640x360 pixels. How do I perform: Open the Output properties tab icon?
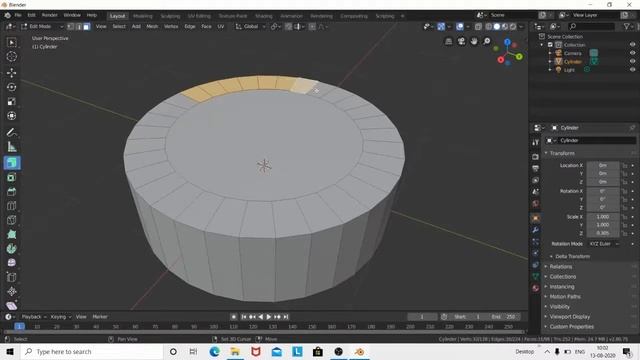(x=536, y=168)
